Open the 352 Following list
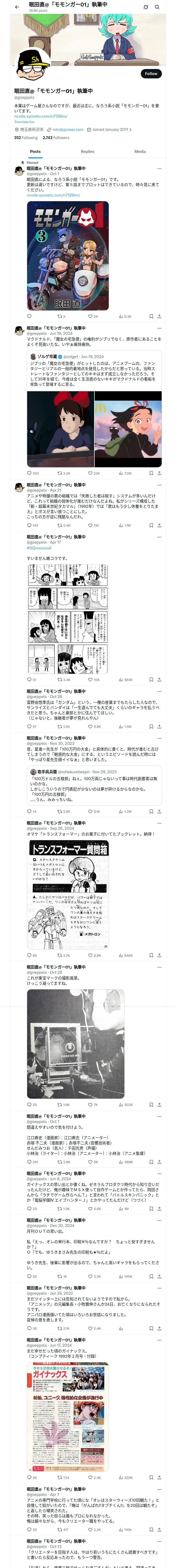The image size is (176, 1568). [x=26, y=137]
